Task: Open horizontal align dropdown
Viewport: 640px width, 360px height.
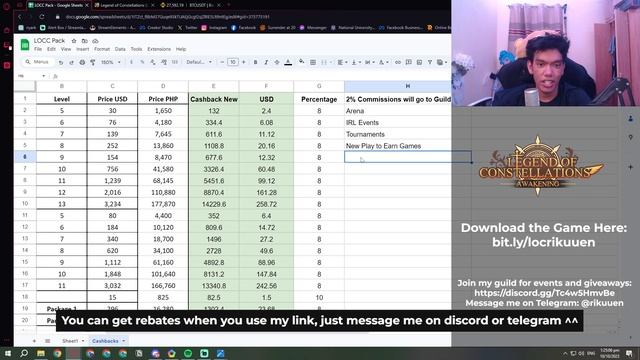Action: click(x=342, y=62)
